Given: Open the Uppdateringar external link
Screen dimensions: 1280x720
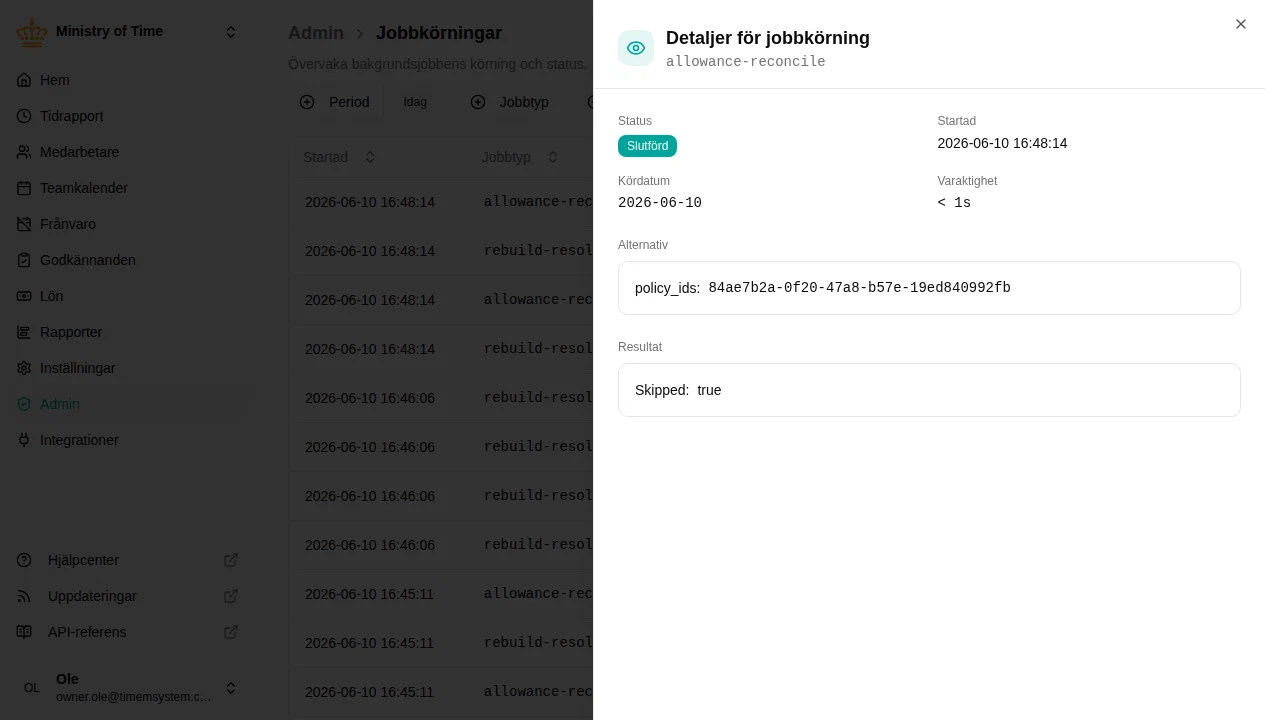Looking at the screenshot, I should (x=128, y=596).
